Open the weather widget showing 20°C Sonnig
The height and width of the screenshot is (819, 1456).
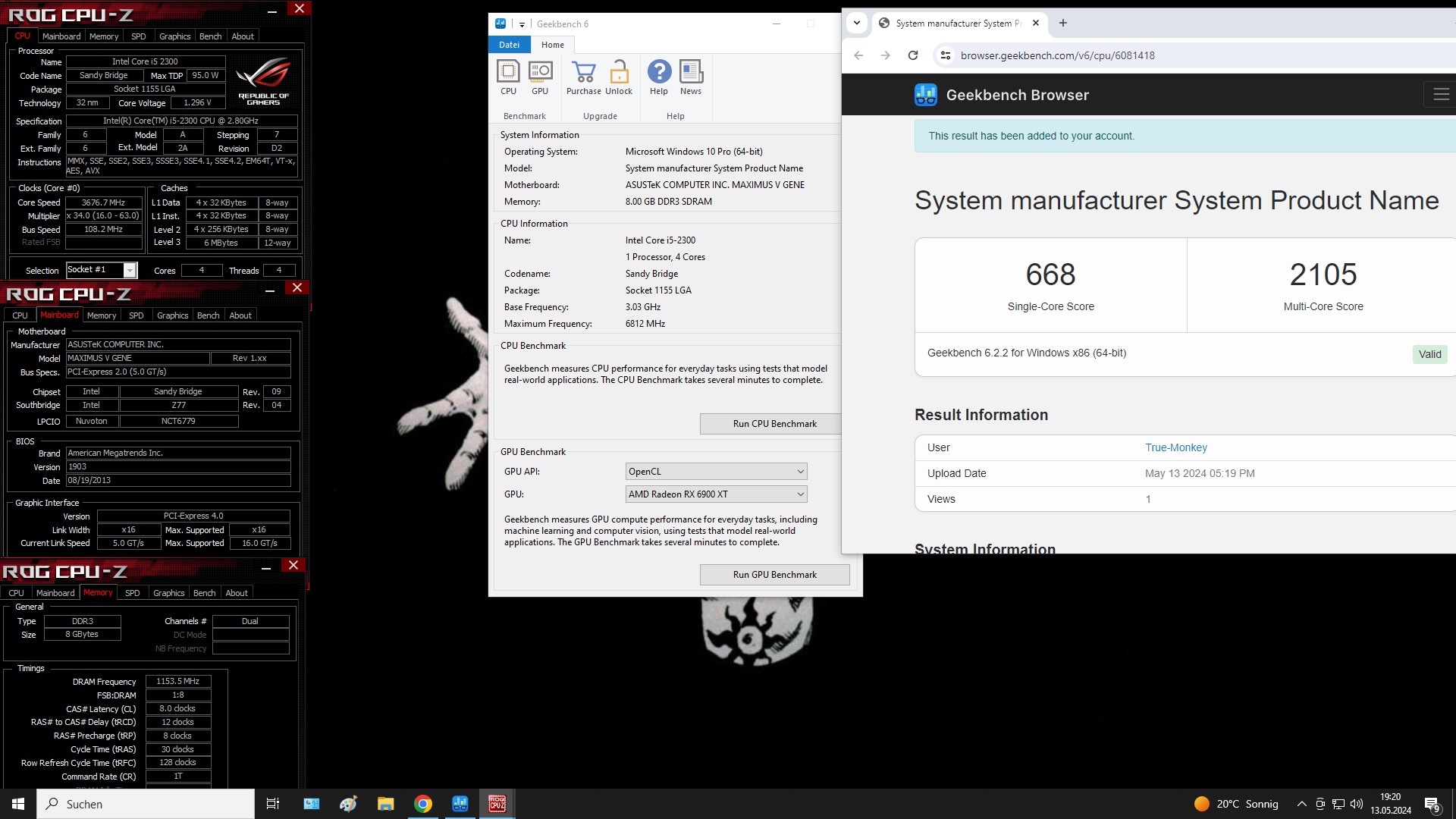(1236, 804)
